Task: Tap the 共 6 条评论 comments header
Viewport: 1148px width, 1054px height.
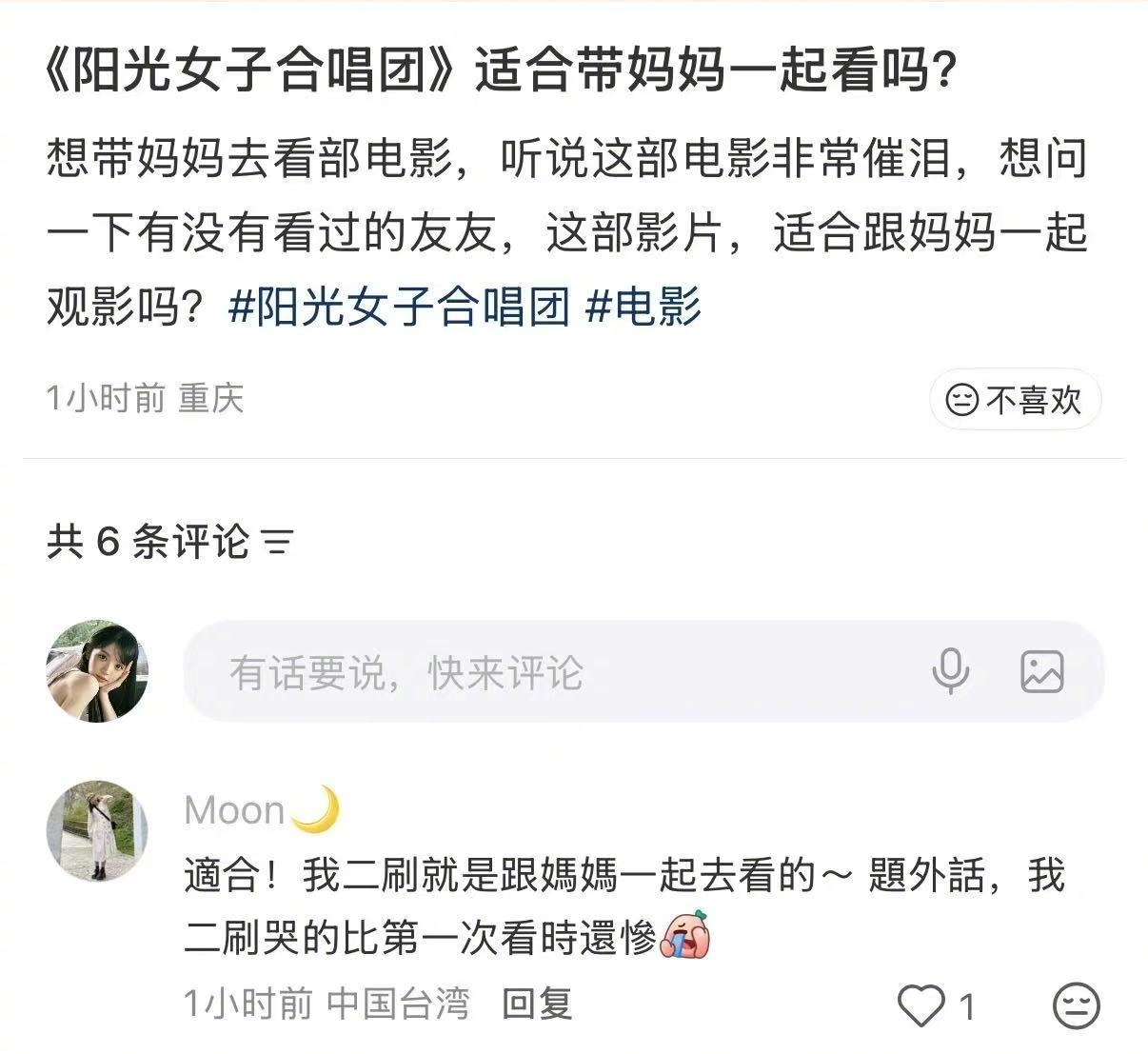Action: coord(148,542)
